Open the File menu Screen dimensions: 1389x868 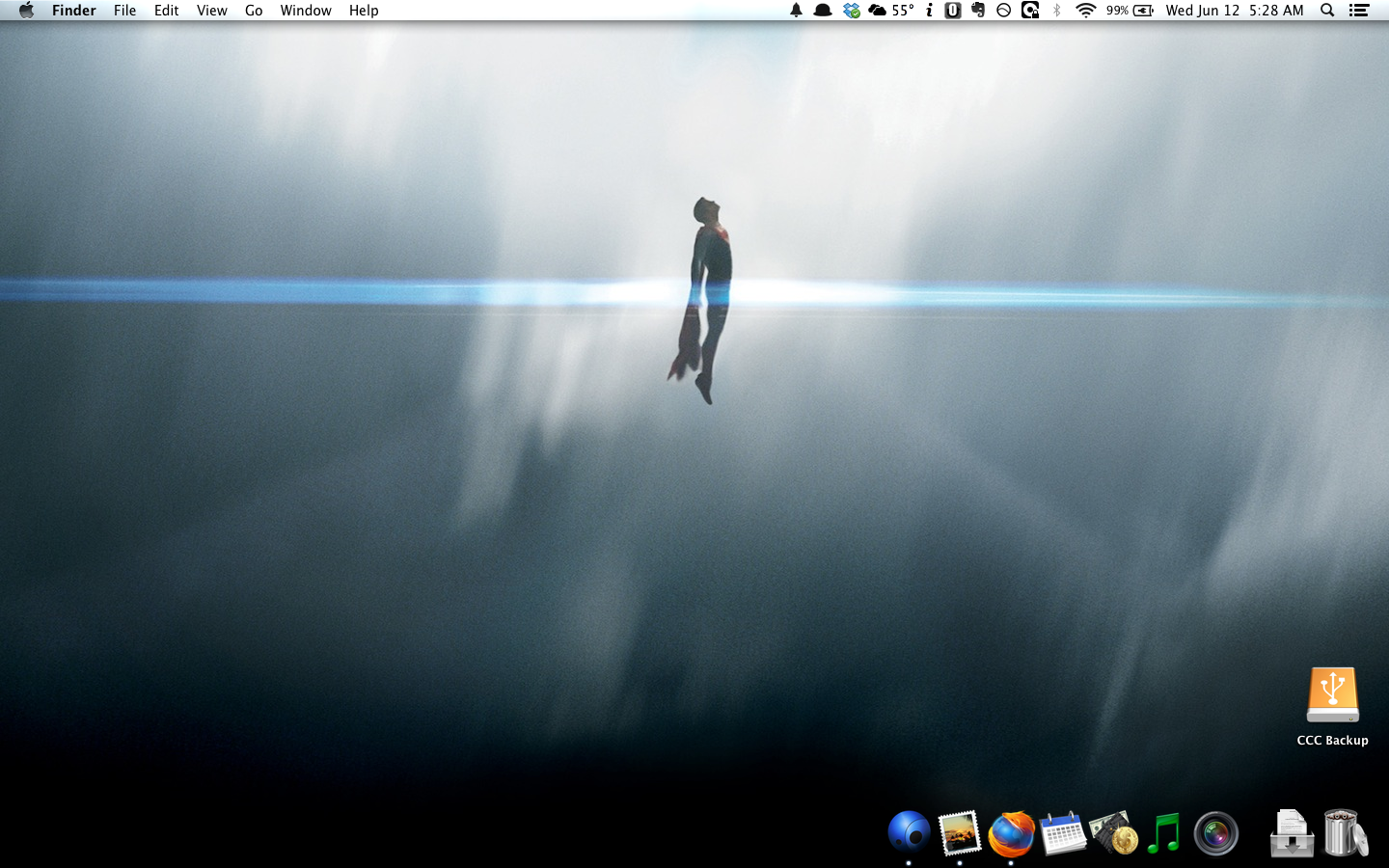(124, 11)
